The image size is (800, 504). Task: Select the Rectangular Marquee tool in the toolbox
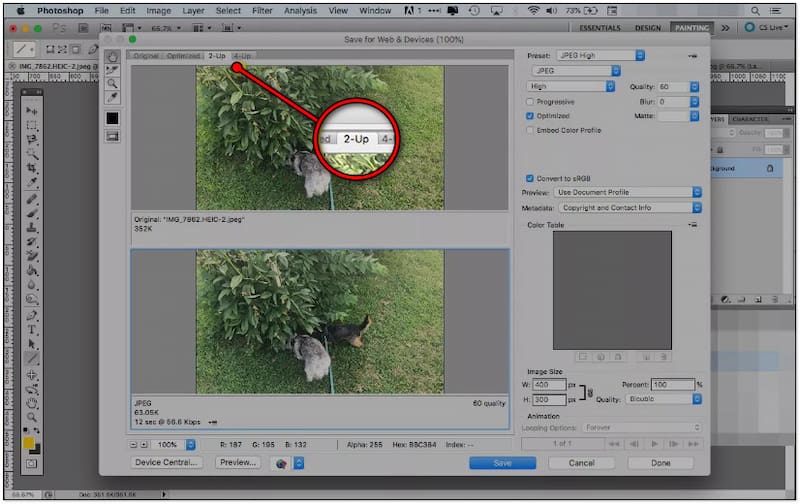(32, 125)
